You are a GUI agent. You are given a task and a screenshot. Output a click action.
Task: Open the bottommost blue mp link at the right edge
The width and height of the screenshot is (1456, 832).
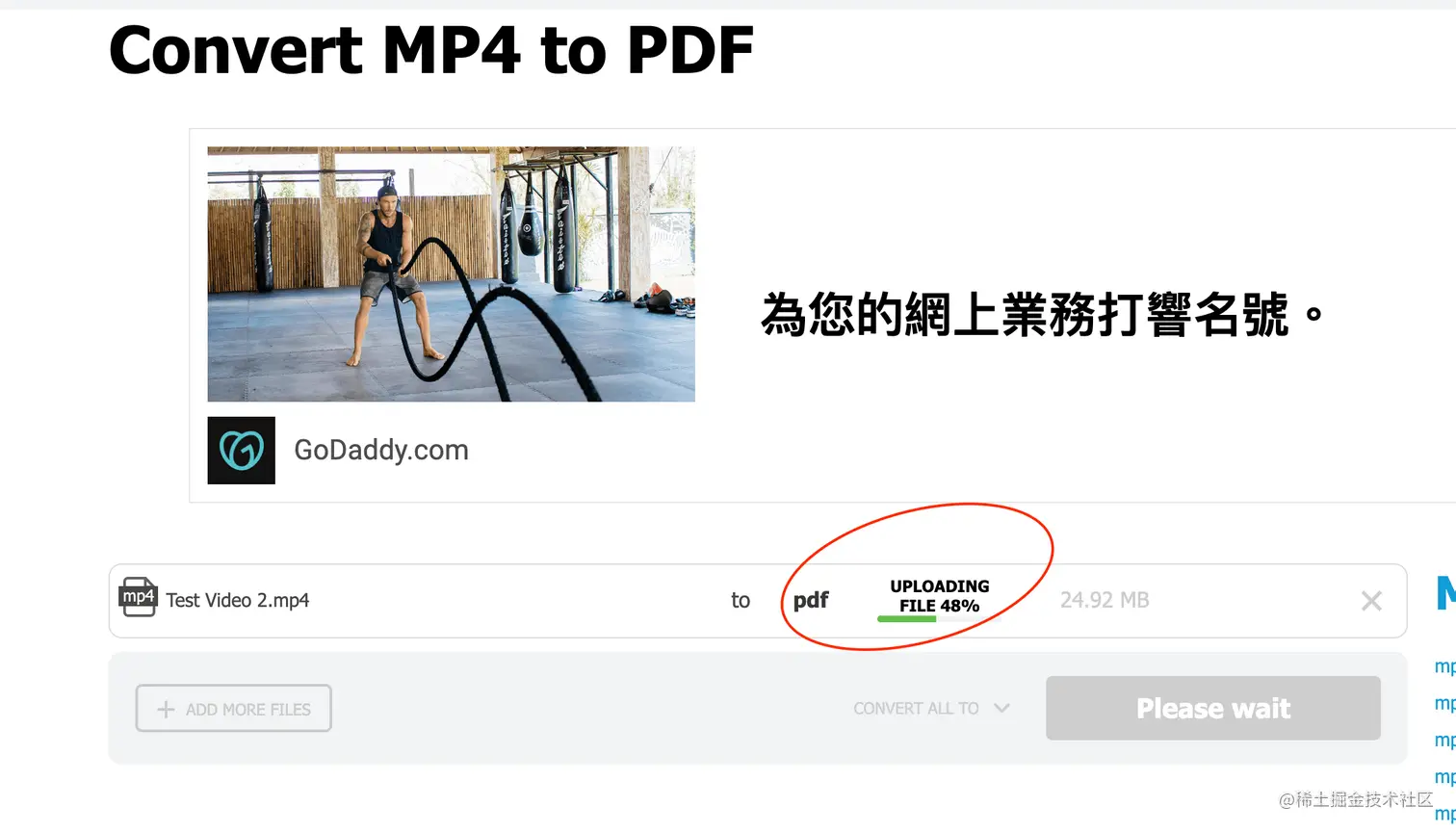(x=1445, y=814)
